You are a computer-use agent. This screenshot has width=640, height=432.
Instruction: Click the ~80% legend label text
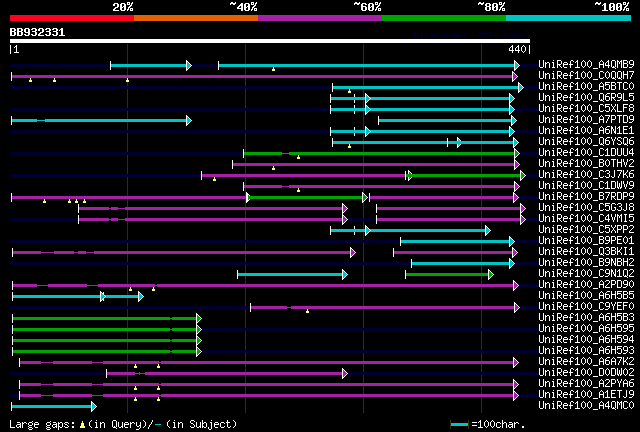pos(491,7)
